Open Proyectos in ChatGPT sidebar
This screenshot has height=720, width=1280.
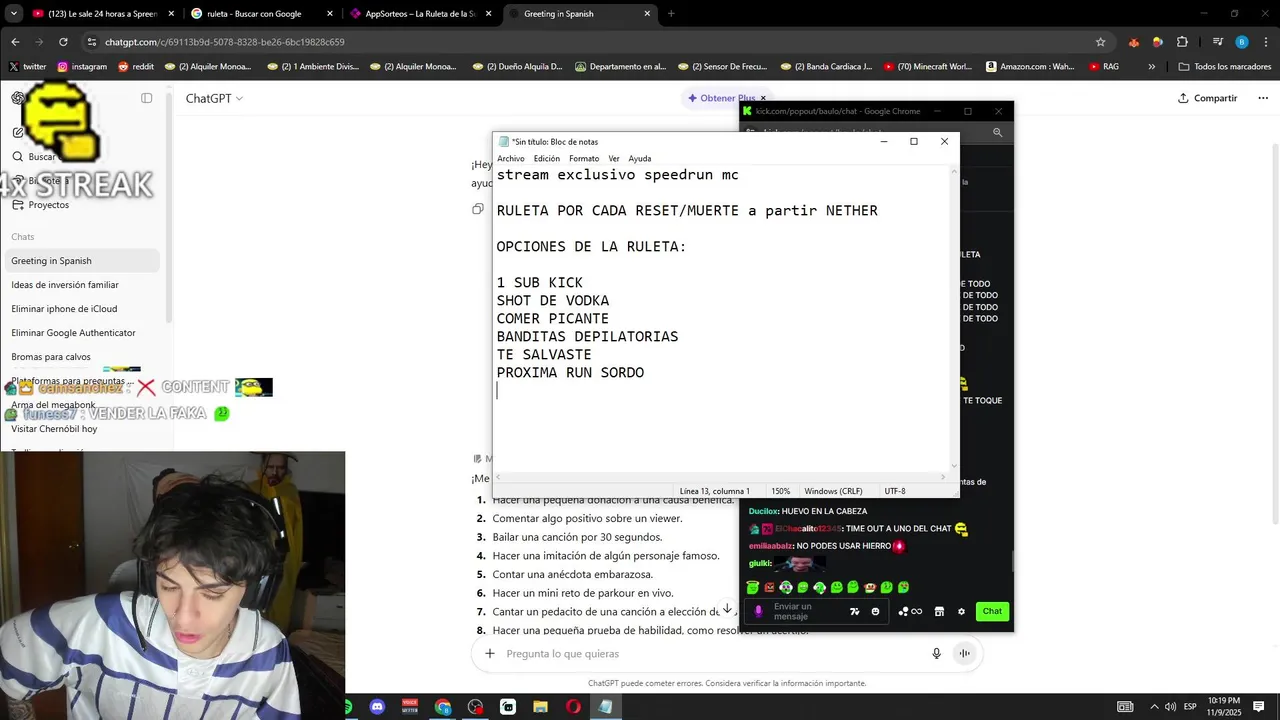pos(49,205)
